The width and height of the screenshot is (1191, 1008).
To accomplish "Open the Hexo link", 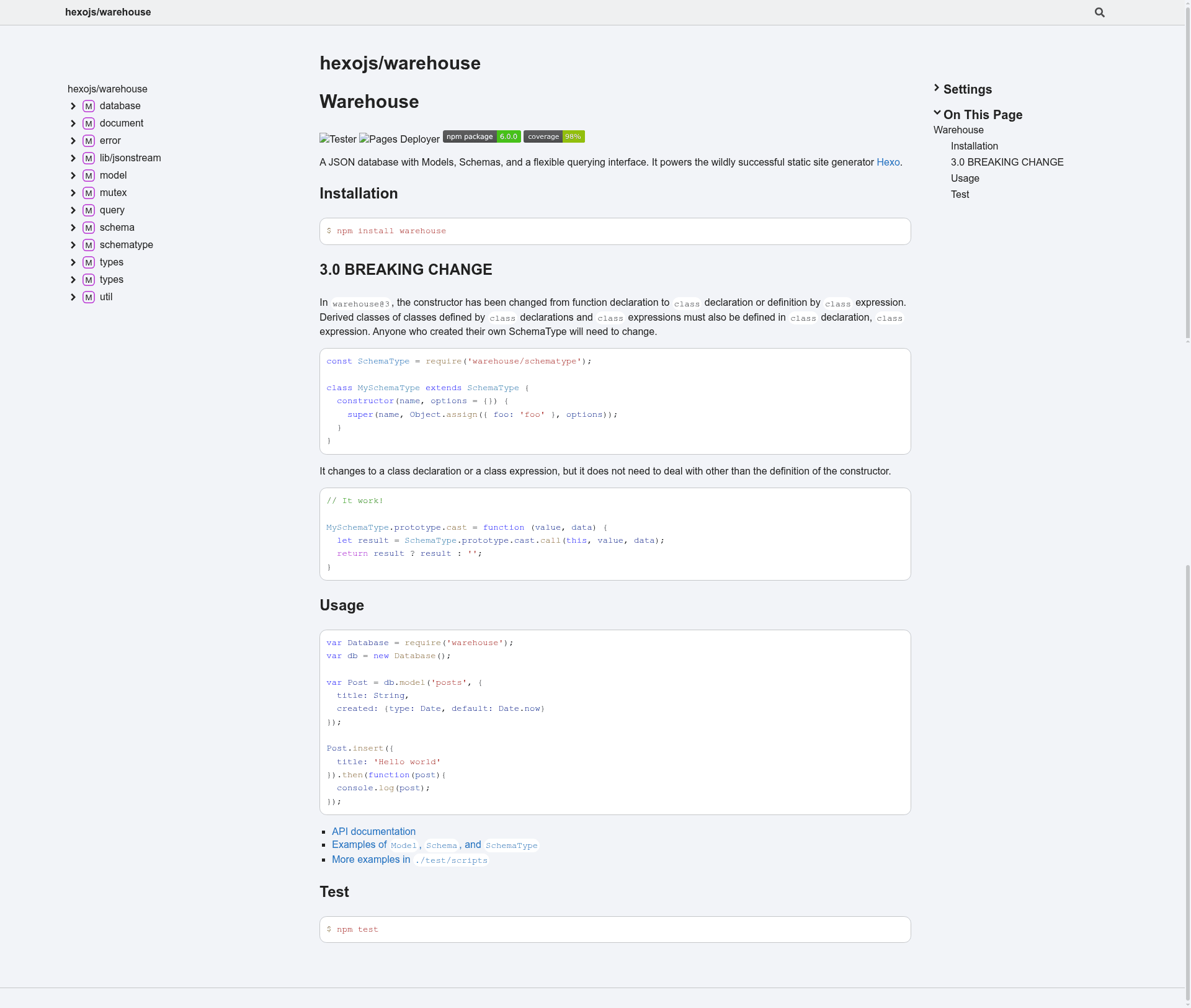I will tap(888, 163).
